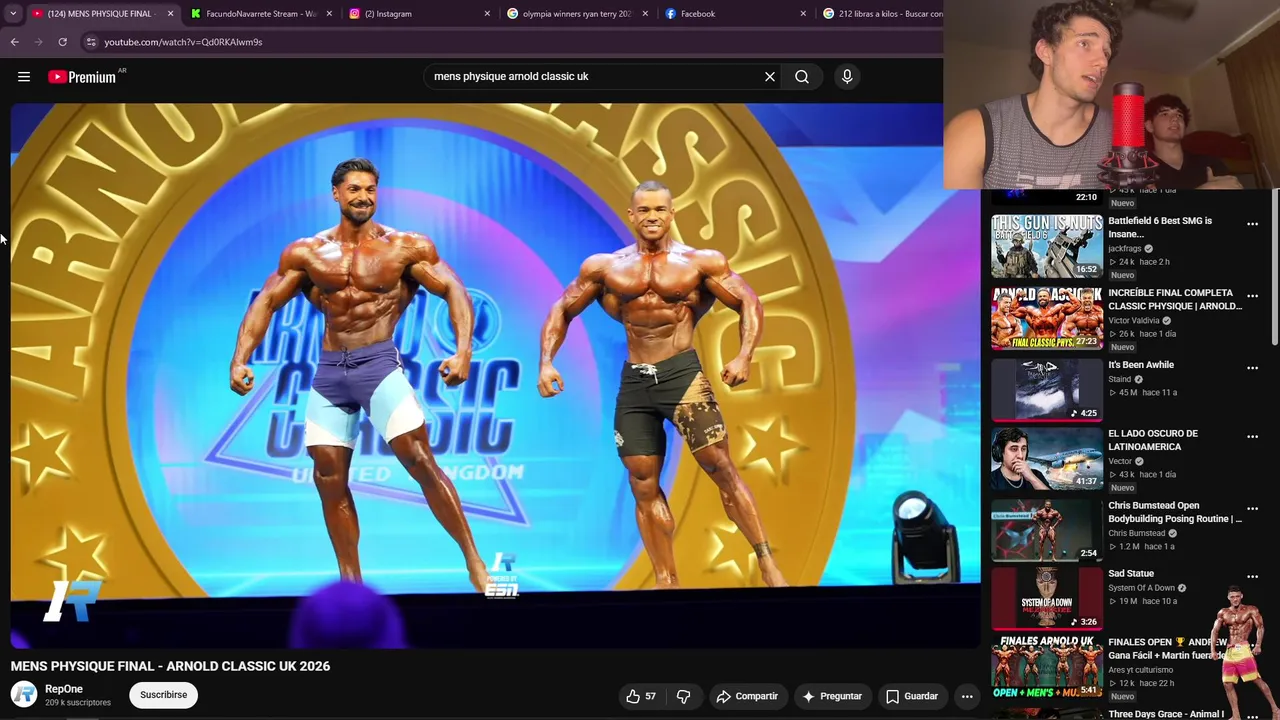Viewport: 1280px width, 720px height.
Task: Open options for Increíble Final Completa video
Action: click(x=1252, y=296)
